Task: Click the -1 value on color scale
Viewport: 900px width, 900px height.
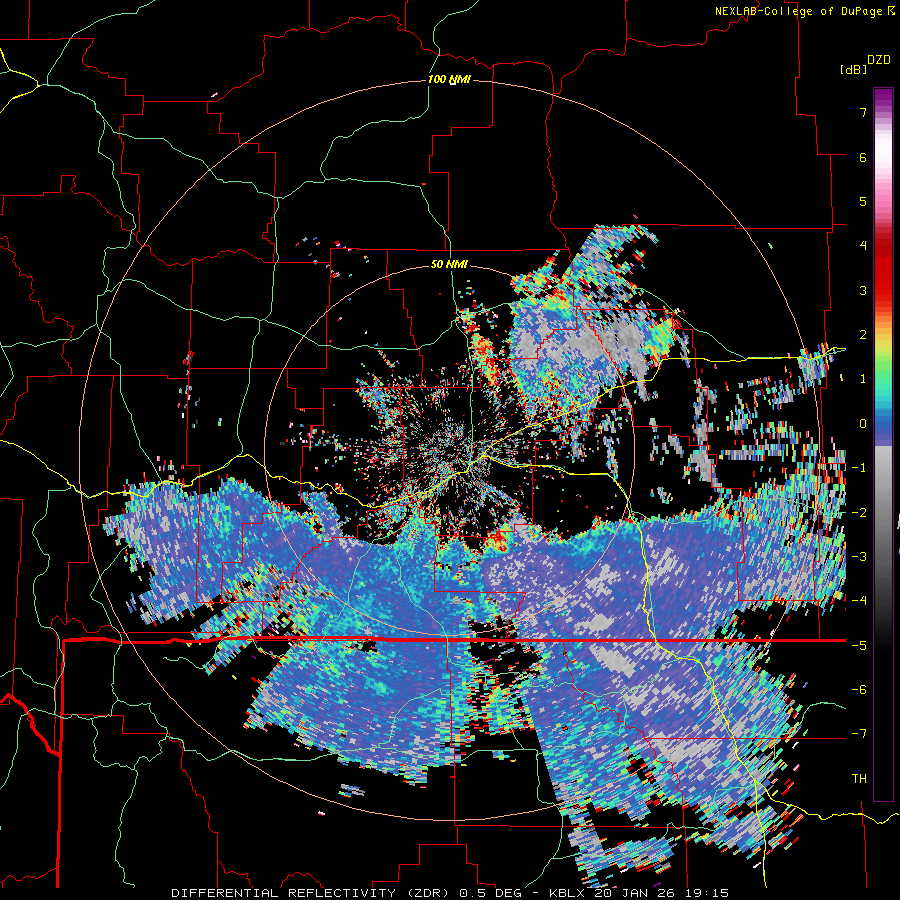Action: 859,468
